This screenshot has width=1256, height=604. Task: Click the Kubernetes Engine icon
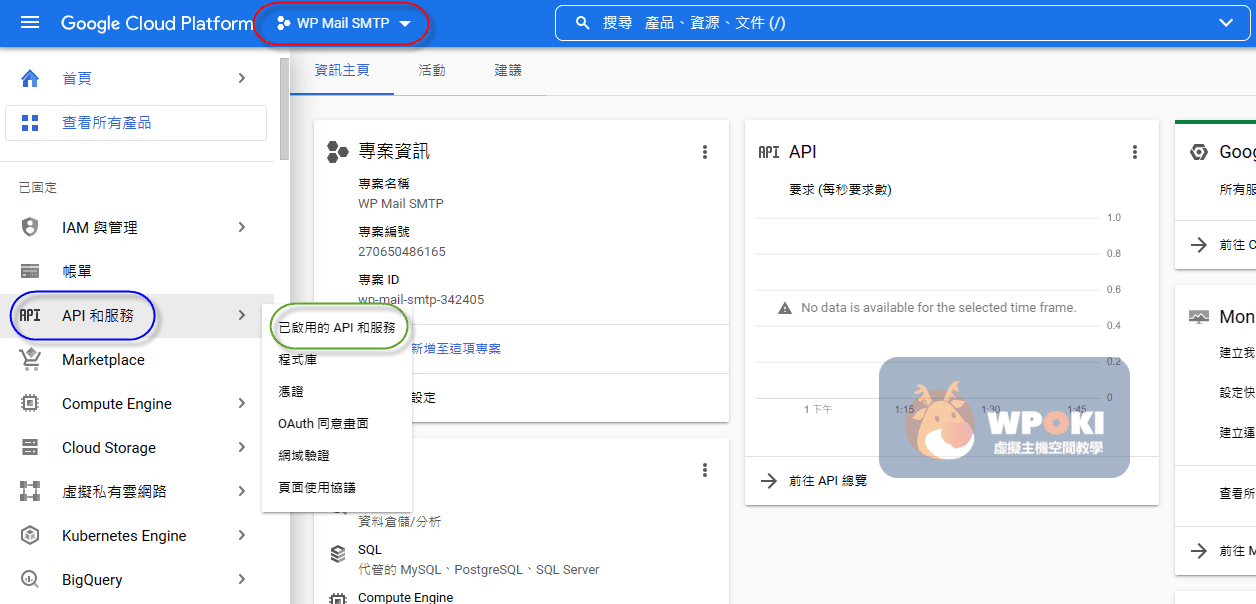[30, 536]
